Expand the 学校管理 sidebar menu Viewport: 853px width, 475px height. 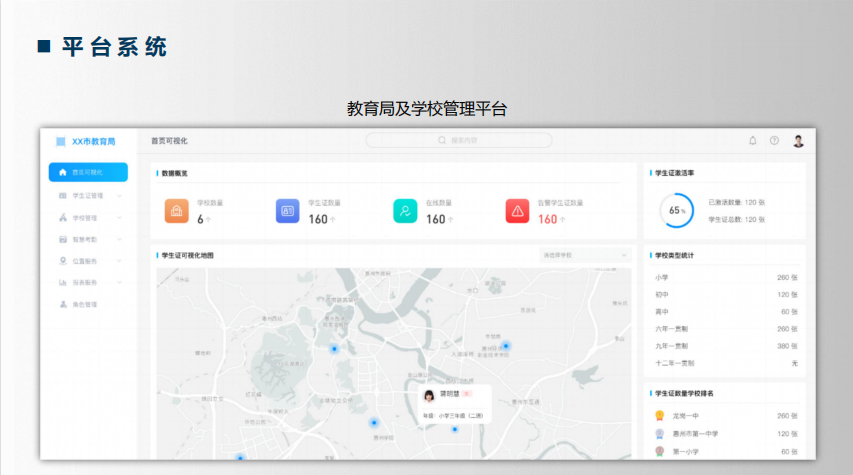tap(88, 217)
